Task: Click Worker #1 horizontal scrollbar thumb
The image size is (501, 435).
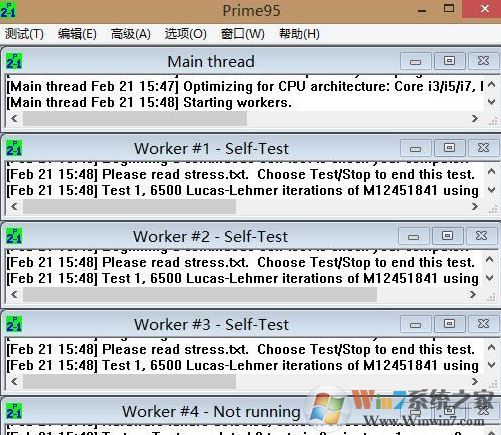Action: [129, 206]
